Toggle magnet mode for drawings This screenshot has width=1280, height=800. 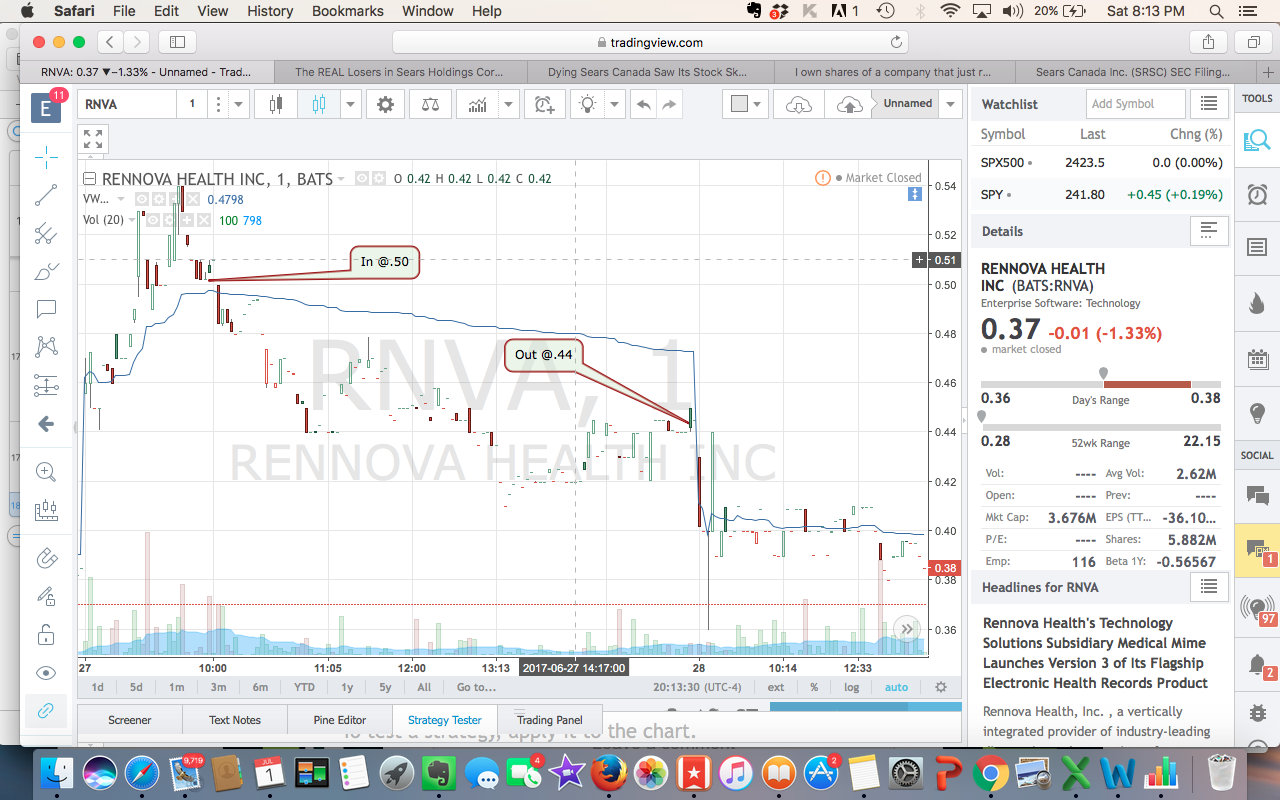coord(46,558)
